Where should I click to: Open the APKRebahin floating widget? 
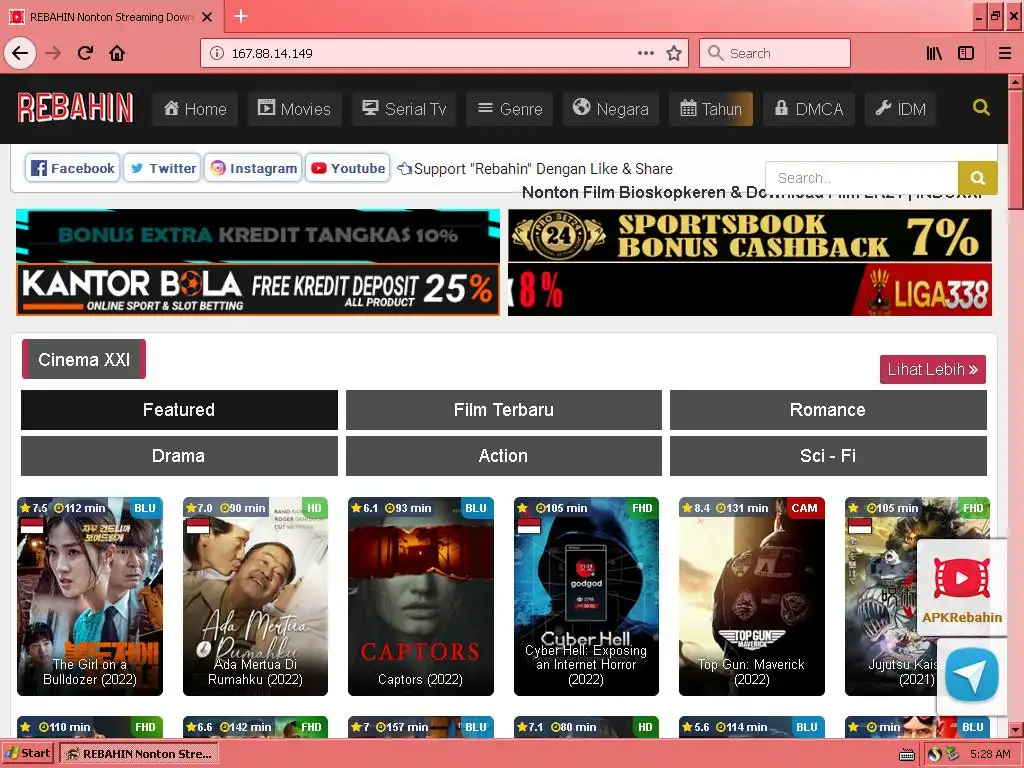tap(962, 587)
